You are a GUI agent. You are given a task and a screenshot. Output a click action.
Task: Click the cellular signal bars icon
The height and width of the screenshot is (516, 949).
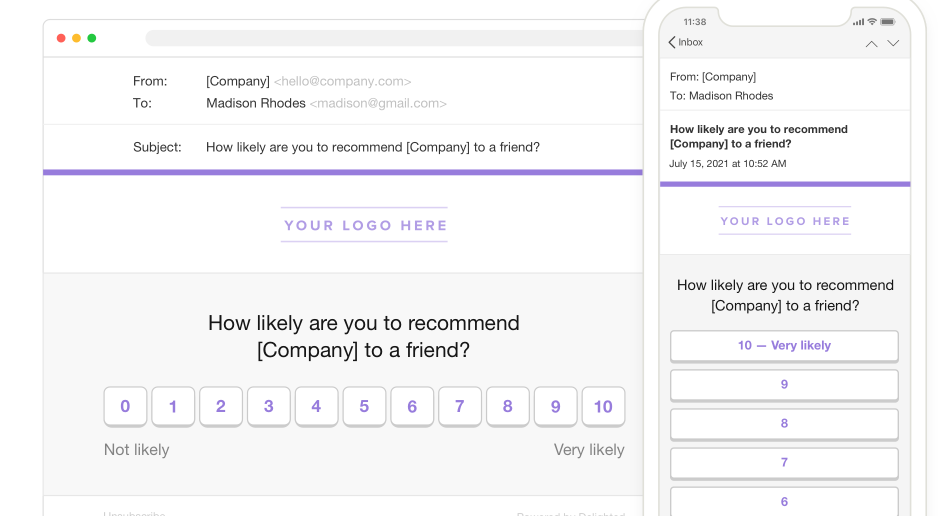pos(858,22)
